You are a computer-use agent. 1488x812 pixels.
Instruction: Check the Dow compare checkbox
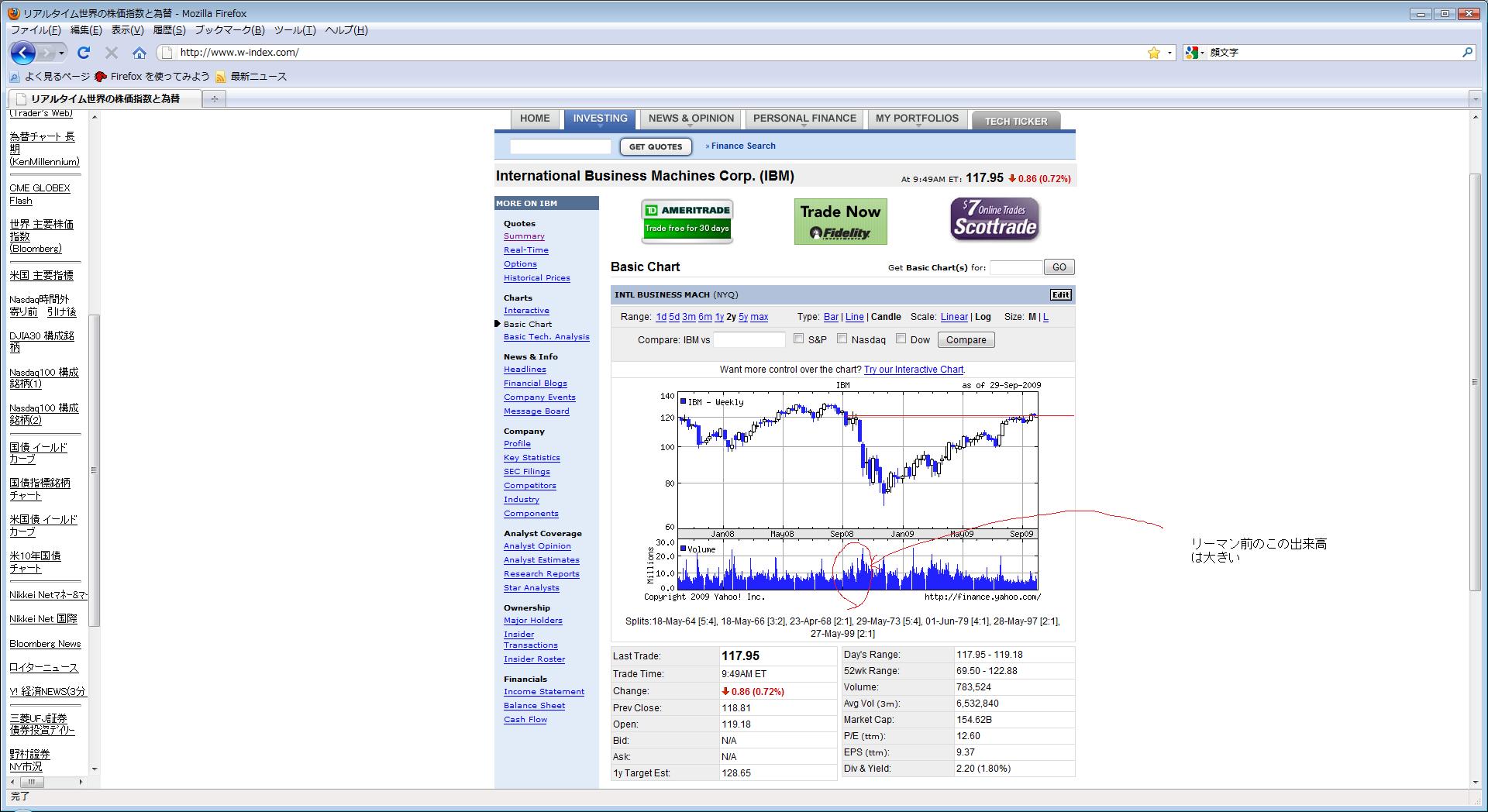click(x=901, y=339)
